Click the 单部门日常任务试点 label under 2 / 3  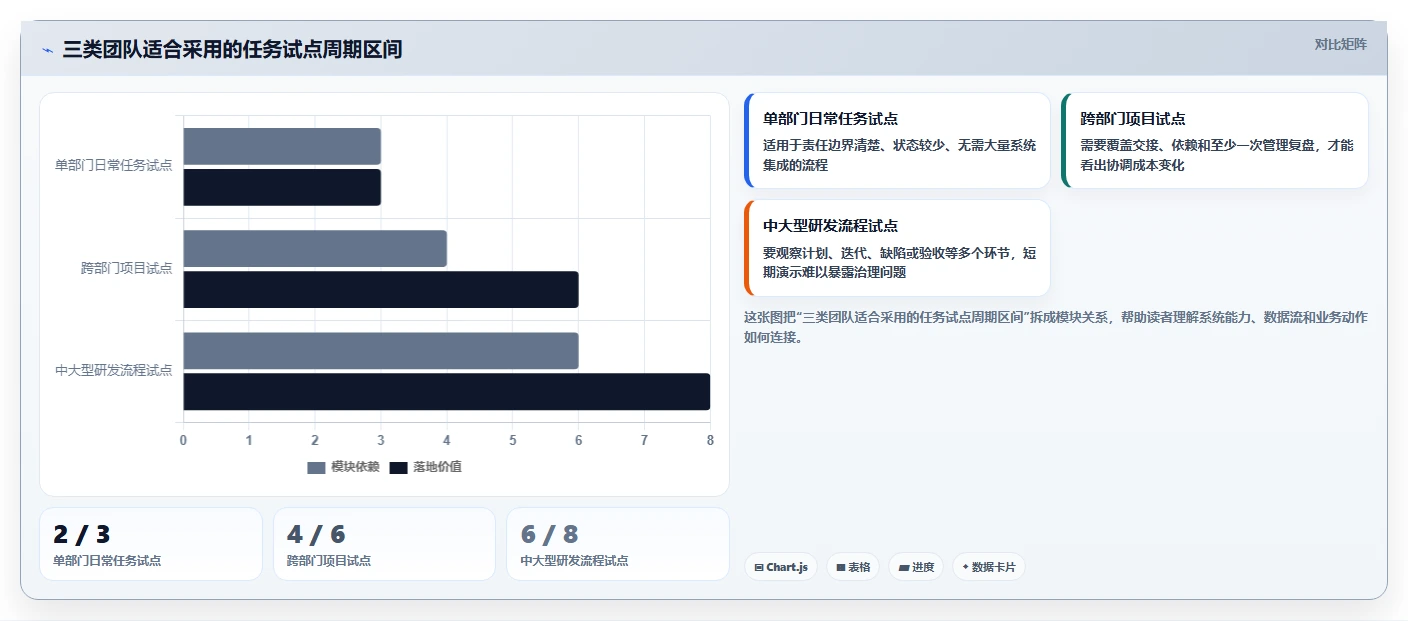(x=107, y=561)
